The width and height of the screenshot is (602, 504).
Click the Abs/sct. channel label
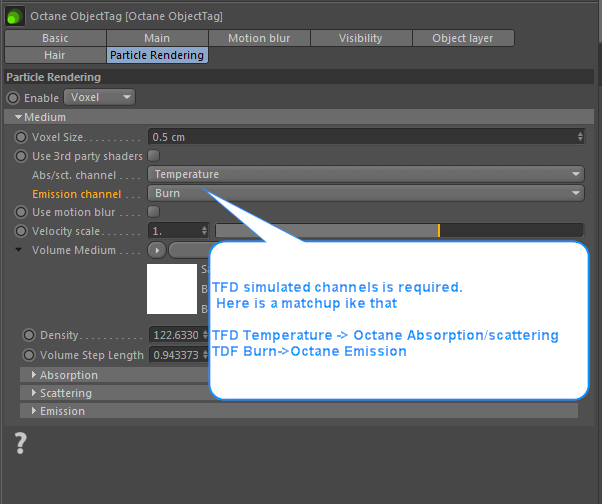click(74, 175)
